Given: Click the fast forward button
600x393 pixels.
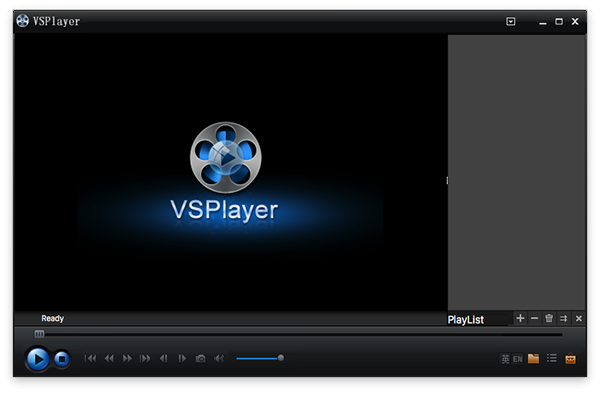Looking at the screenshot, I should [127, 359].
